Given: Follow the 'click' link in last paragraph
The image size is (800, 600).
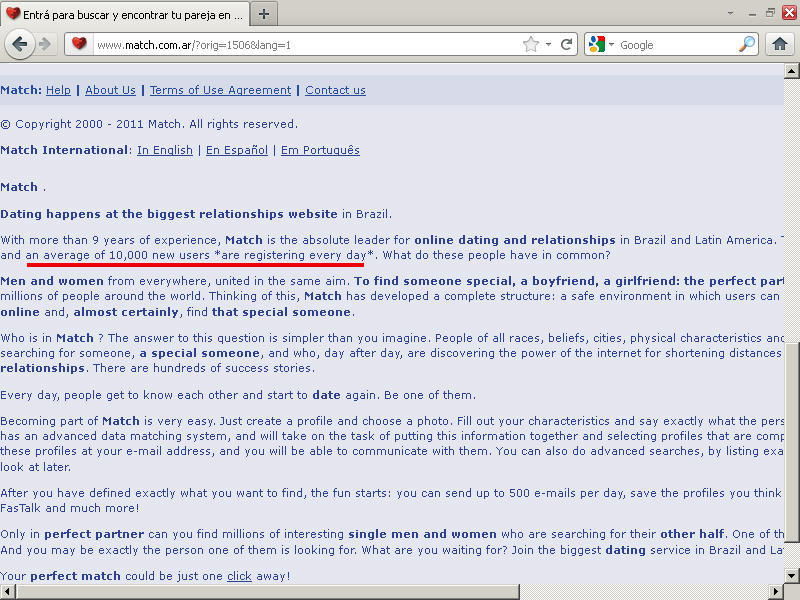Looking at the screenshot, I should click(x=239, y=576).
